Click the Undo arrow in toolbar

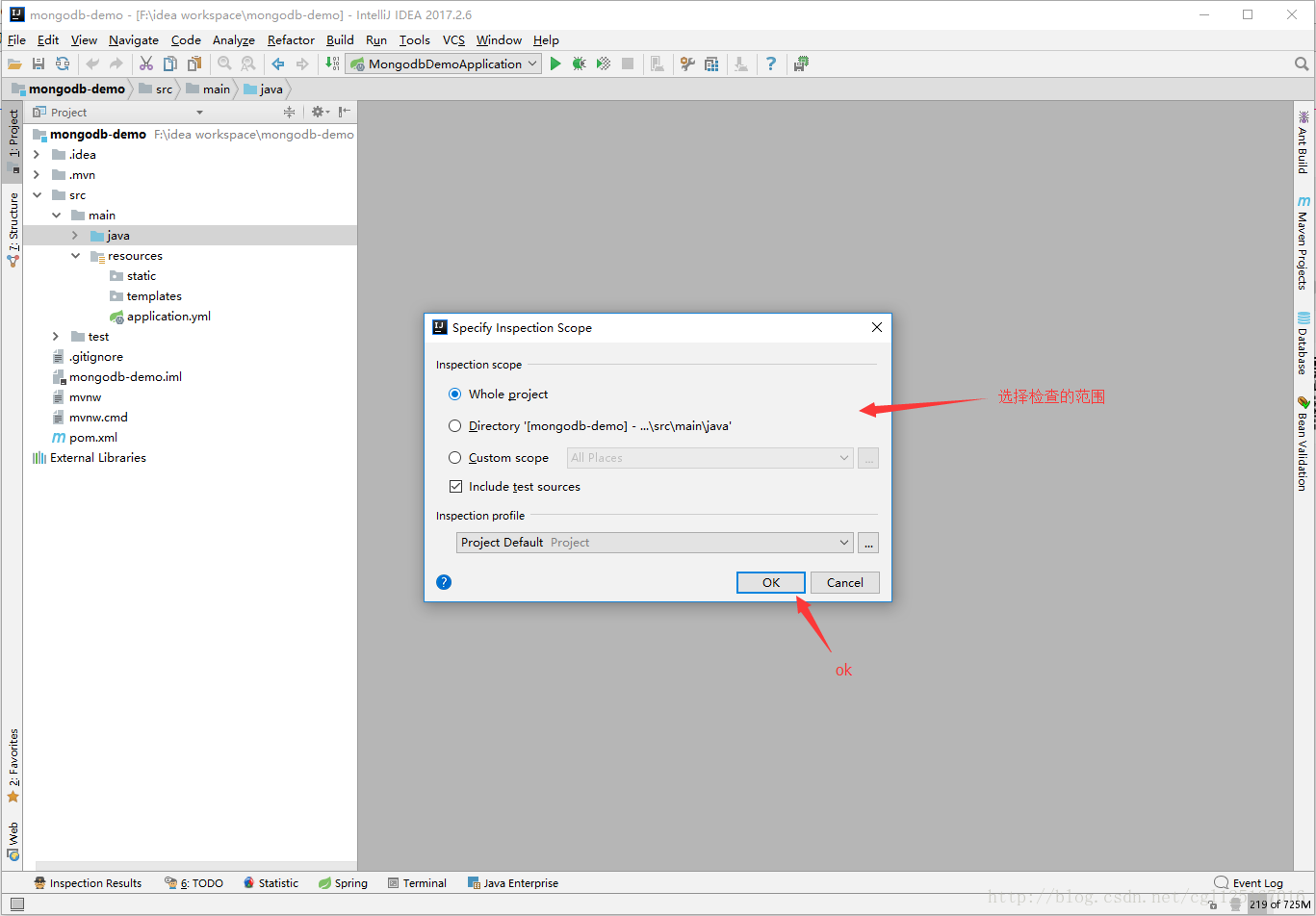point(92,64)
